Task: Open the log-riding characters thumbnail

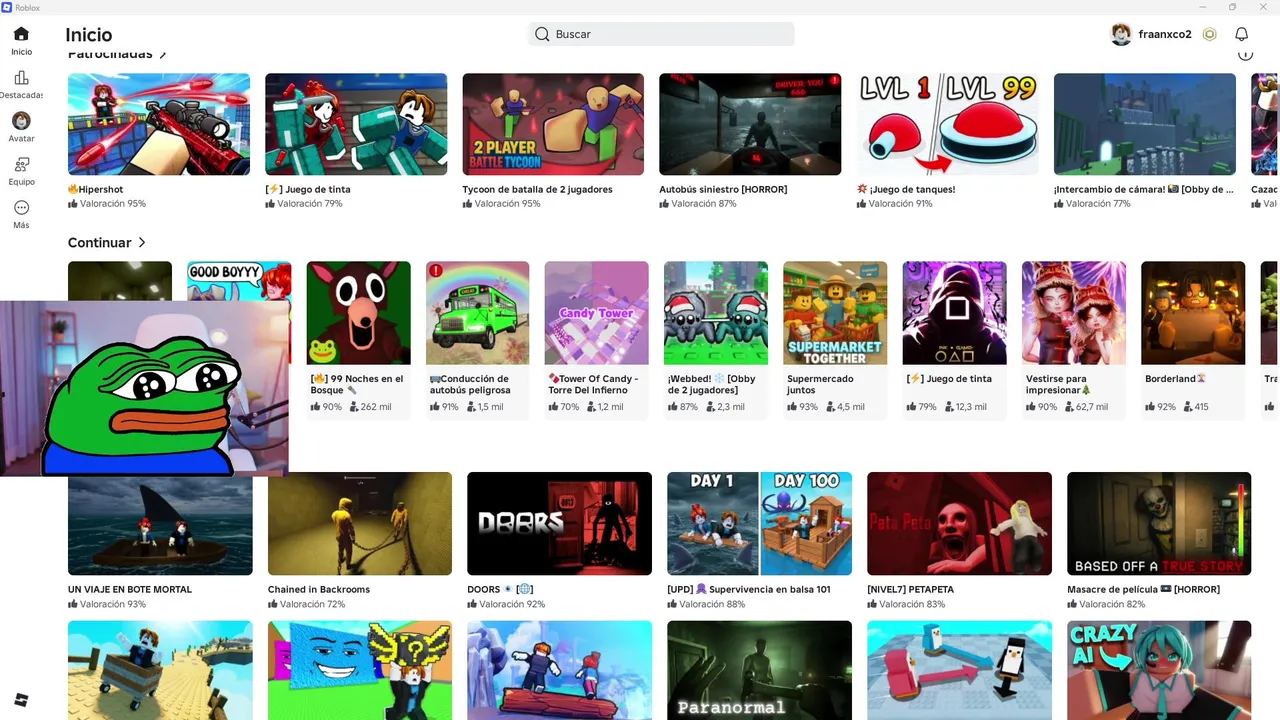Action: point(560,670)
